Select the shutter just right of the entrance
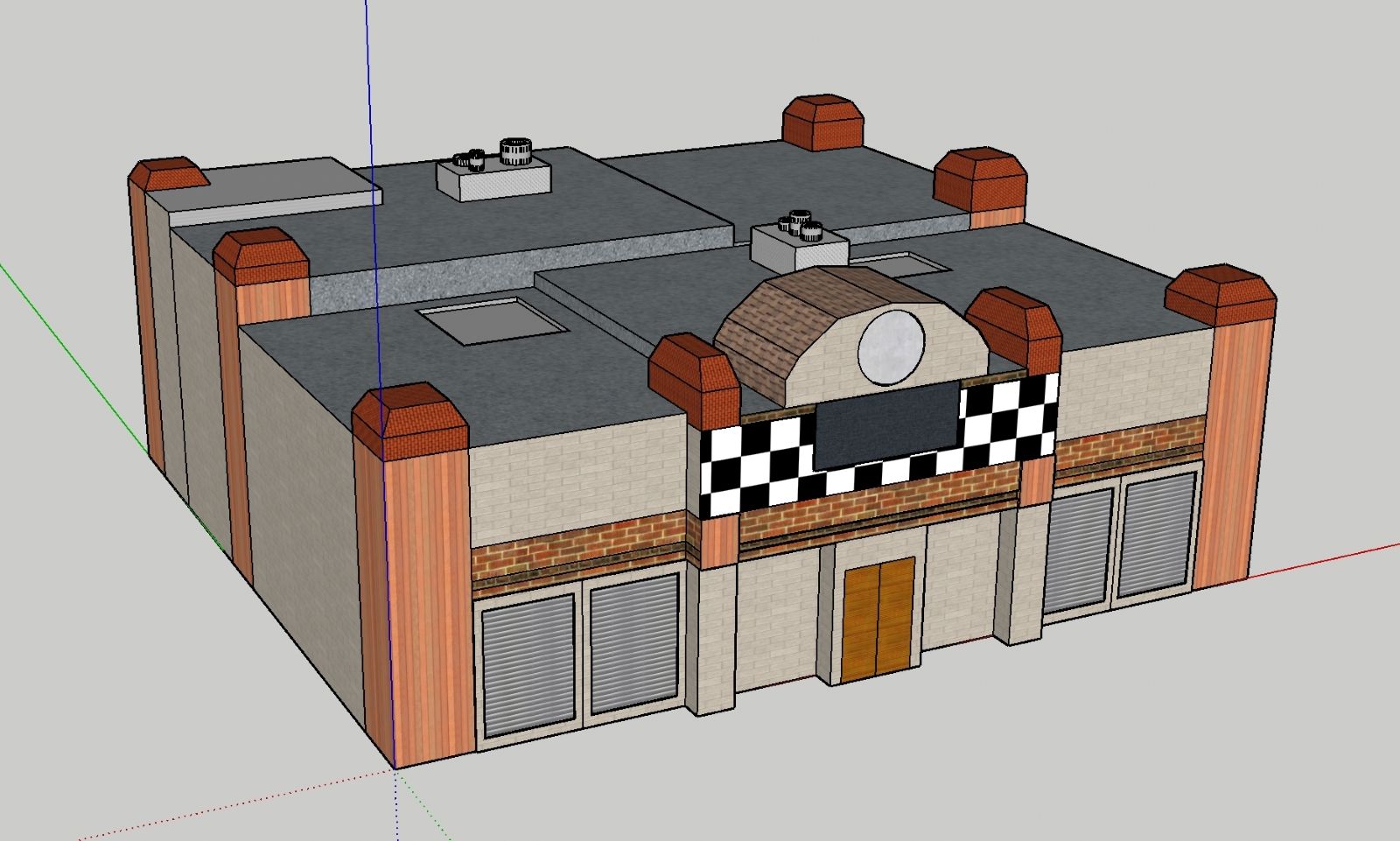Screen dimensions: 1400x841 click(1078, 552)
